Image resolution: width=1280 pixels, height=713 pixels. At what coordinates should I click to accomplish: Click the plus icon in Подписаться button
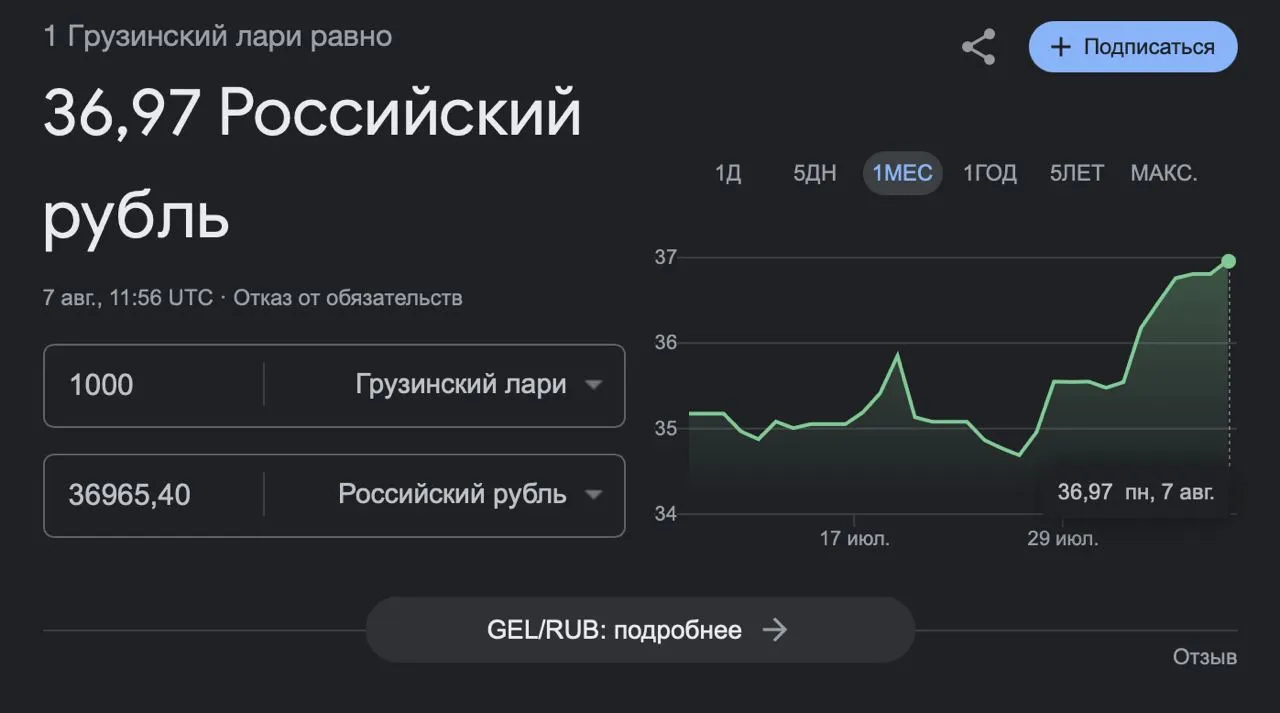1060,47
